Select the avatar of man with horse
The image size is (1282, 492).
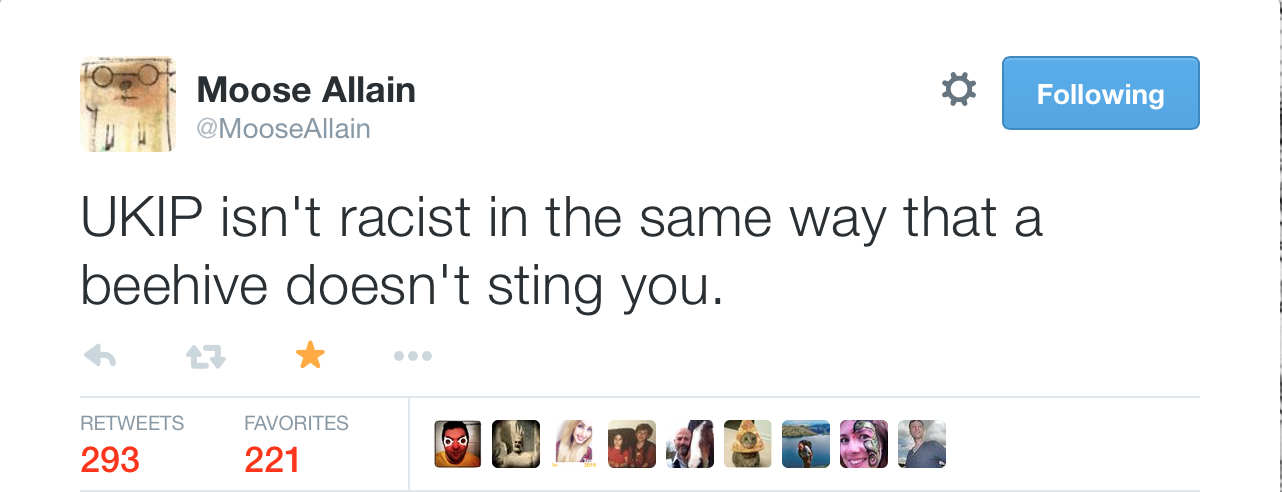[x=690, y=444]
